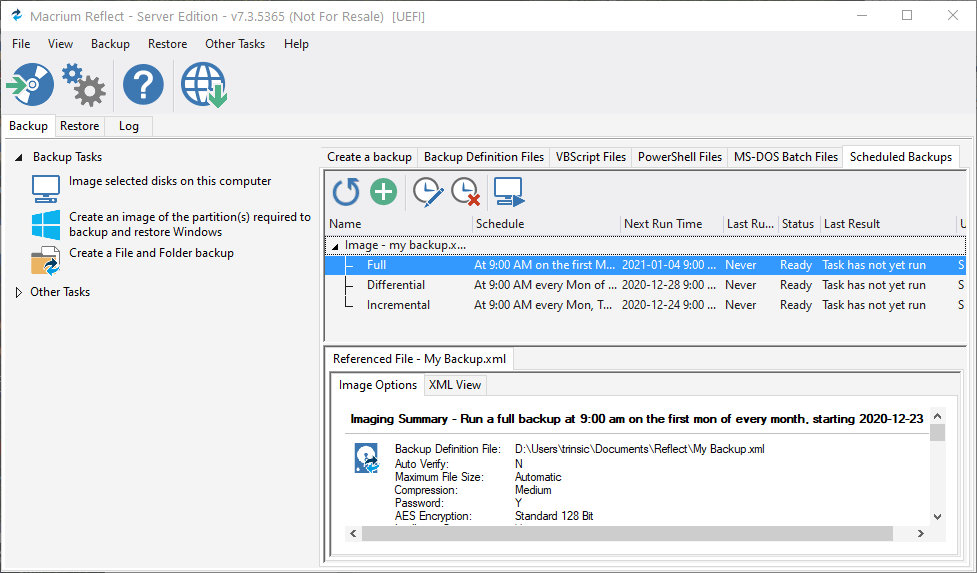The width and height of the screenshot is (977, 573).
Task: Open the VBScript Files tab
Action: tap(591, 157)
